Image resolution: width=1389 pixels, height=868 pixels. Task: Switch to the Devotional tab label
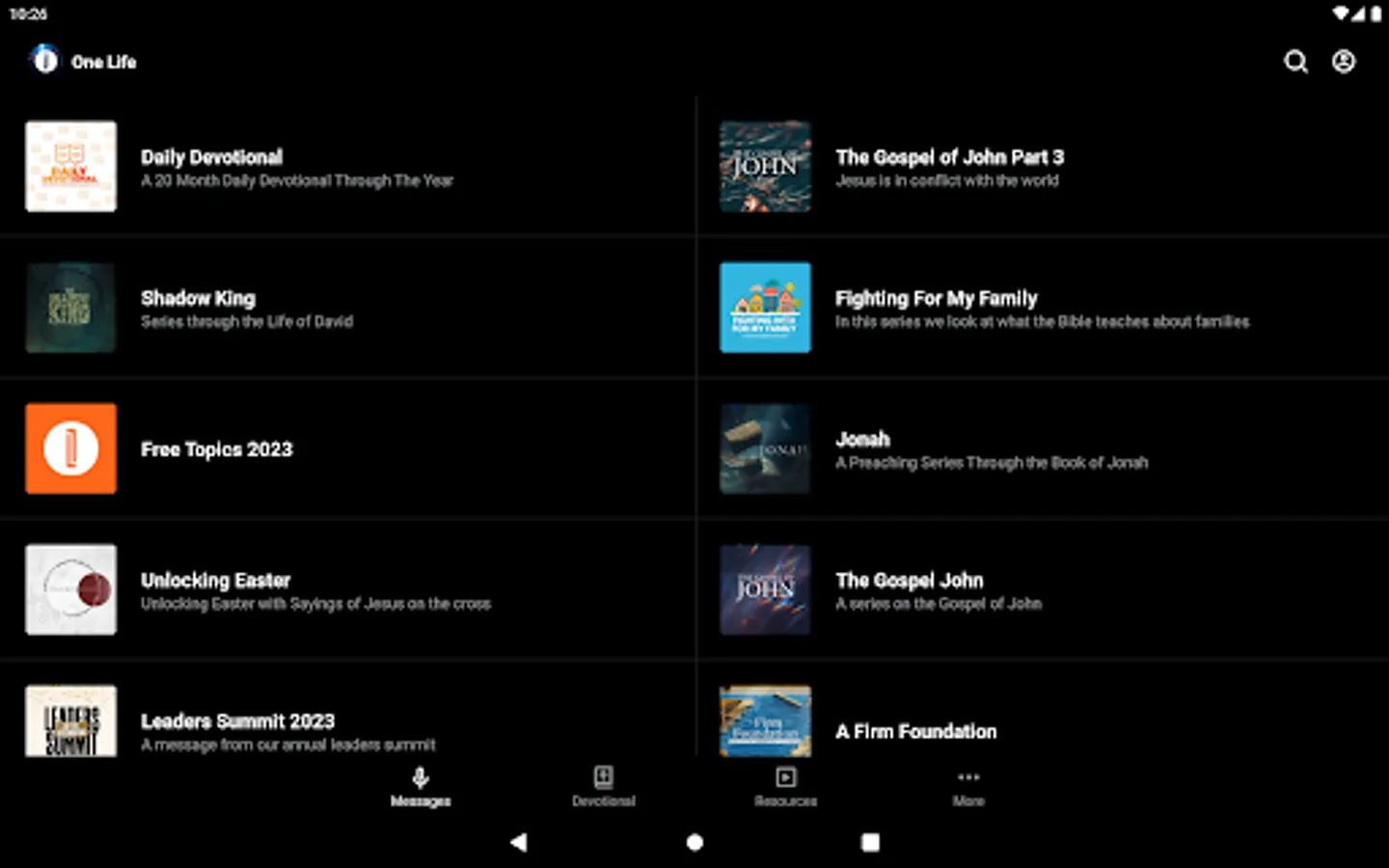603,801
